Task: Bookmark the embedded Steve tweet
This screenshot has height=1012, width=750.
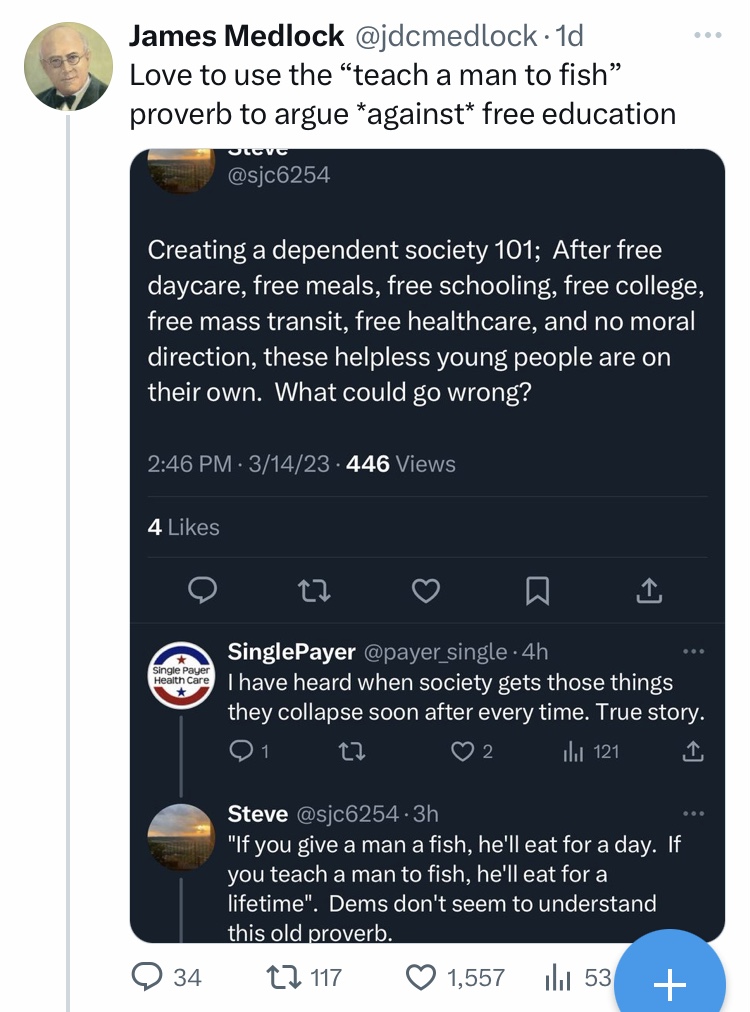Action: (538, 591)
